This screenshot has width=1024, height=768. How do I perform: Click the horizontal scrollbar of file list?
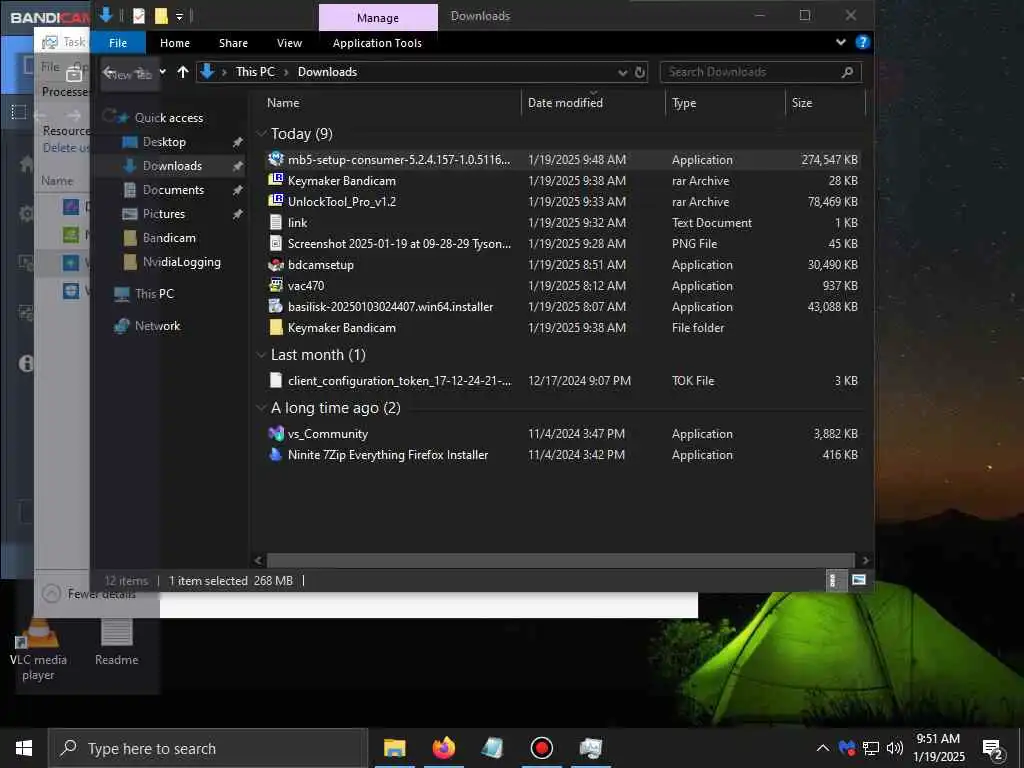pos(560,560)
